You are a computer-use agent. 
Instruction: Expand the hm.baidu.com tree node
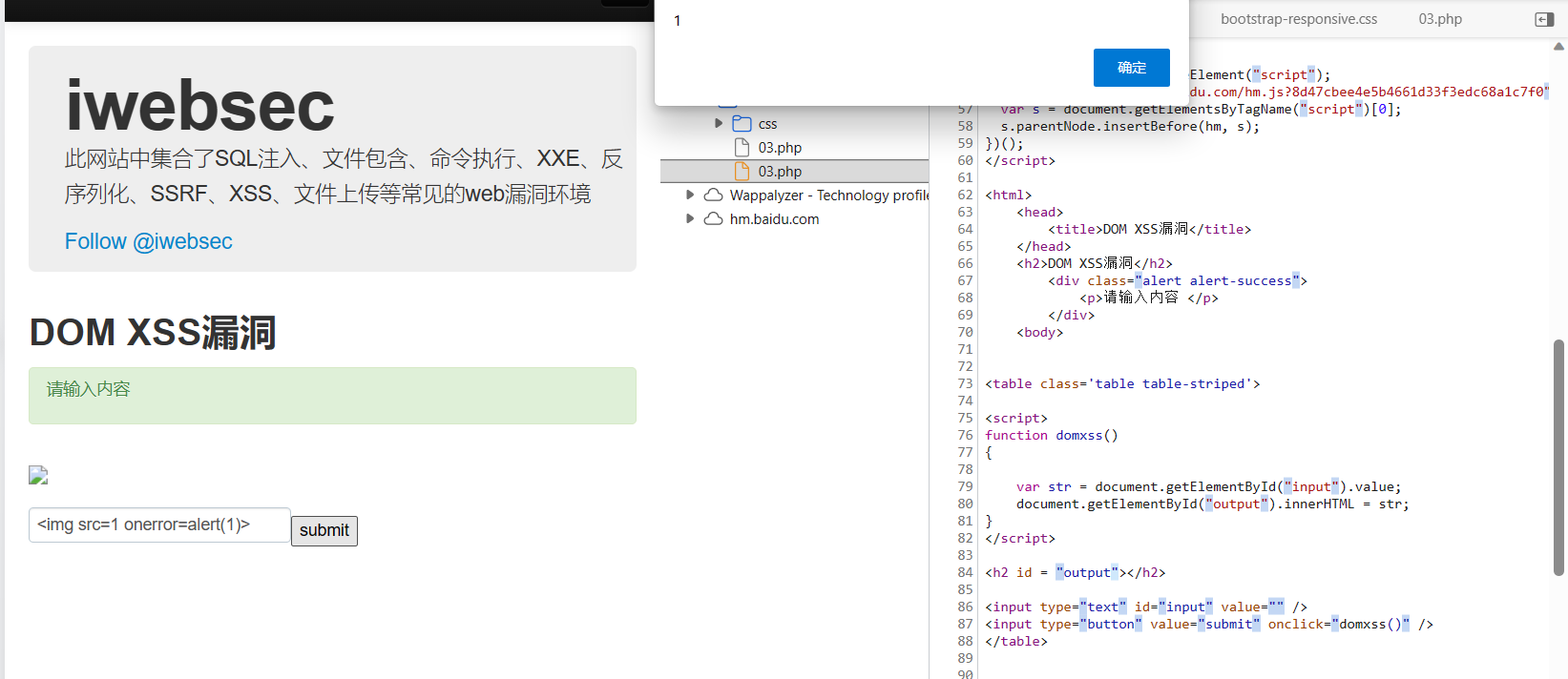690,218
